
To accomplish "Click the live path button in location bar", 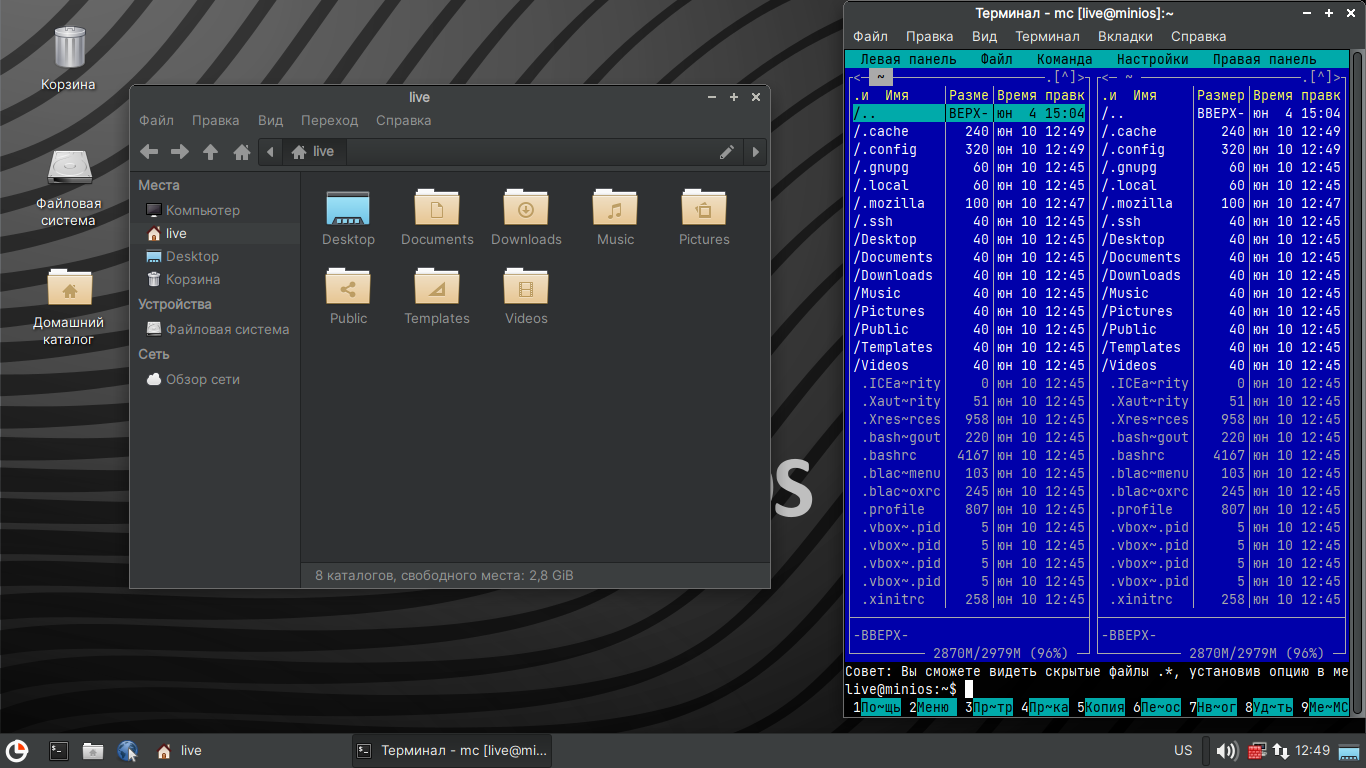I will pyautogui.click(x=313, y=152).
